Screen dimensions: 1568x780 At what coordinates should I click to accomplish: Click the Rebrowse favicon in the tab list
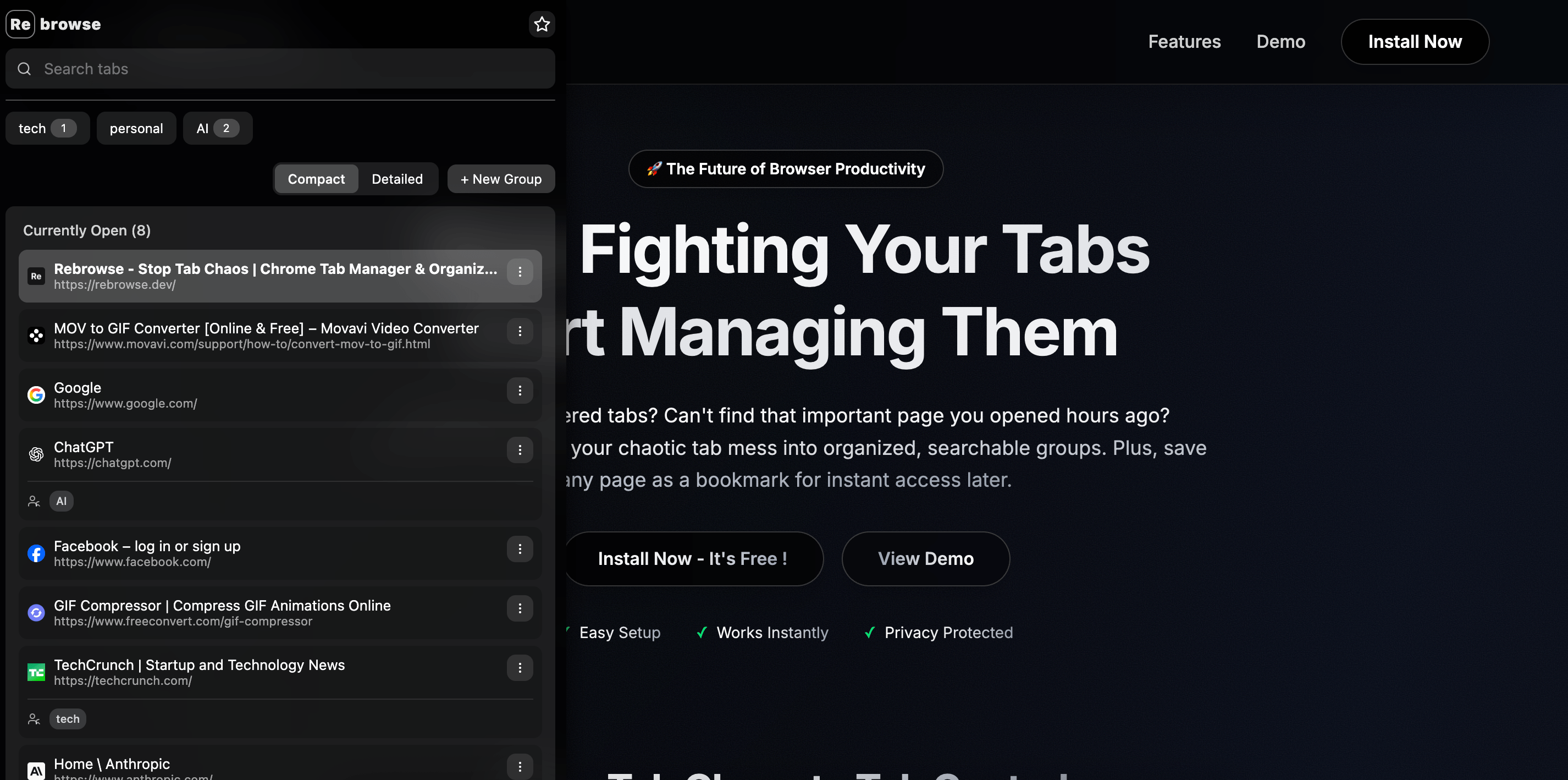[x=36, y=277]
